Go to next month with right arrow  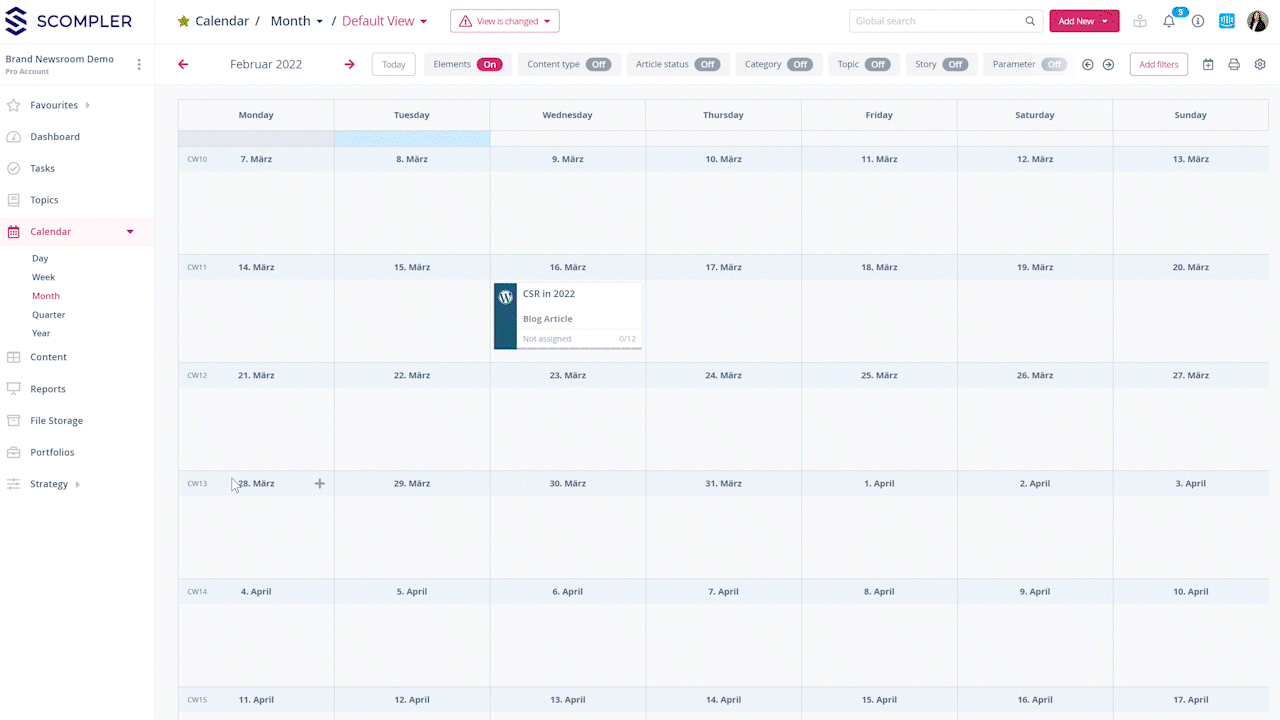349,64
